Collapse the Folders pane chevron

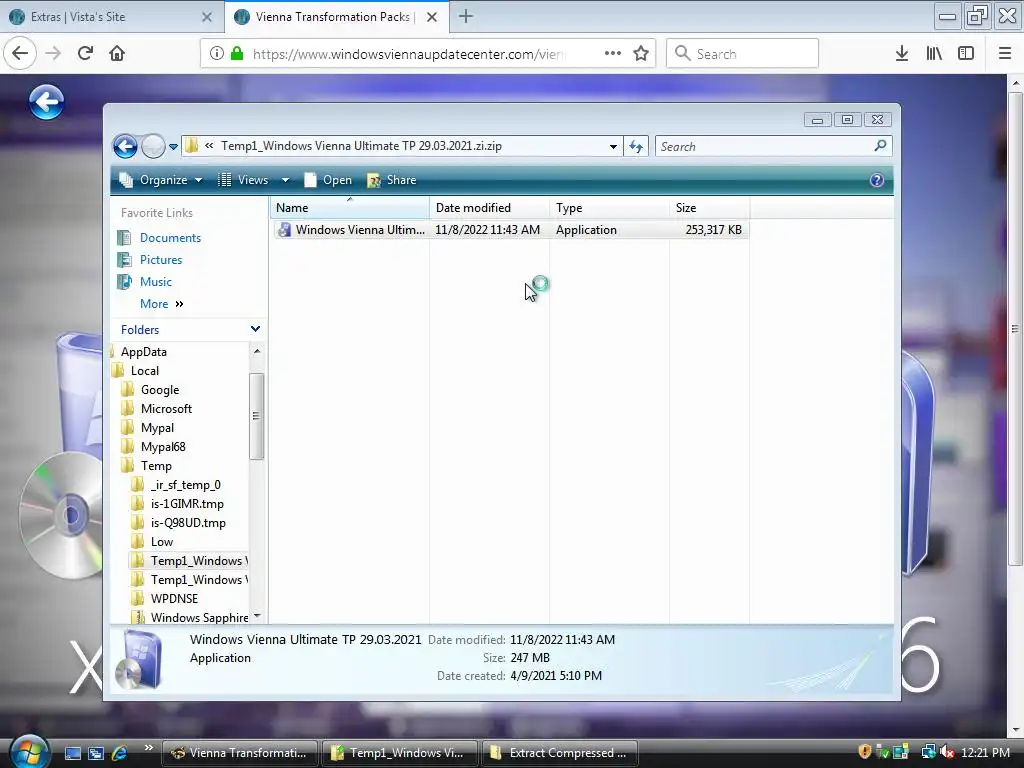(x=255, y=329)
